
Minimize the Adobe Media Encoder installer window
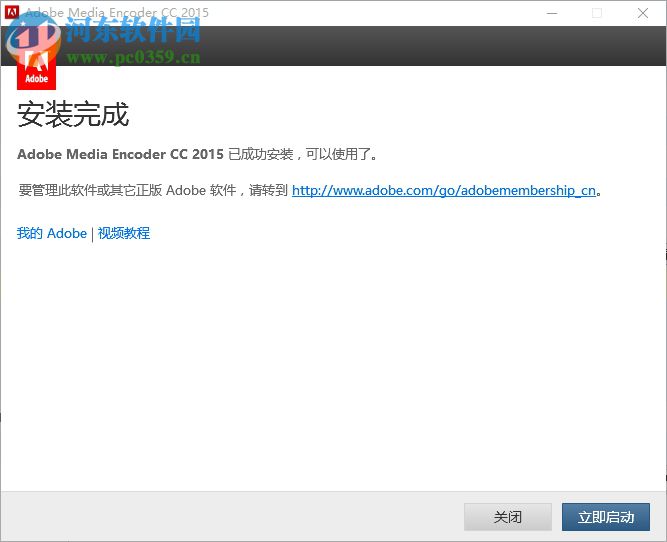coord(552,13)
